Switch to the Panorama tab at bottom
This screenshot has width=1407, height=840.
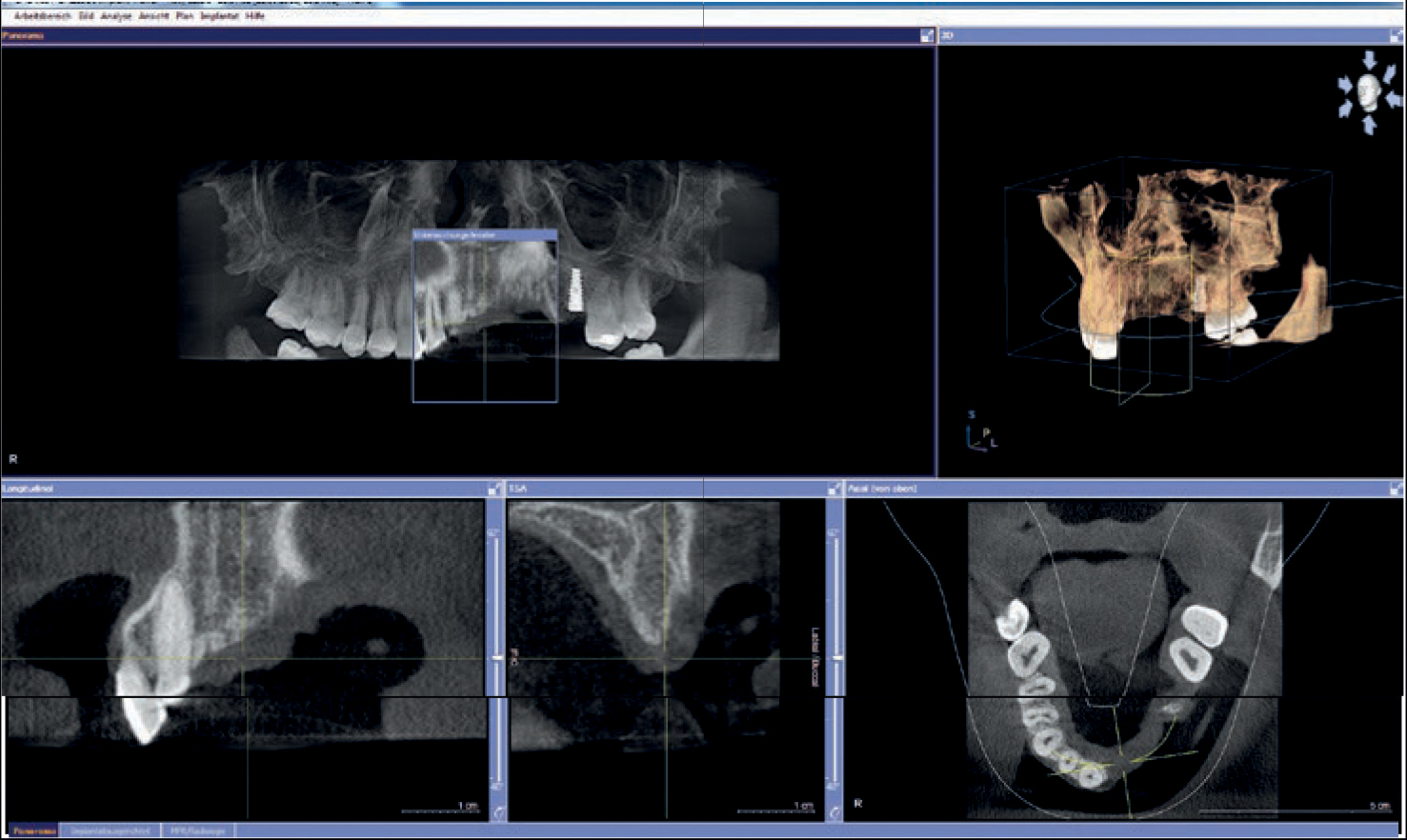33,830
